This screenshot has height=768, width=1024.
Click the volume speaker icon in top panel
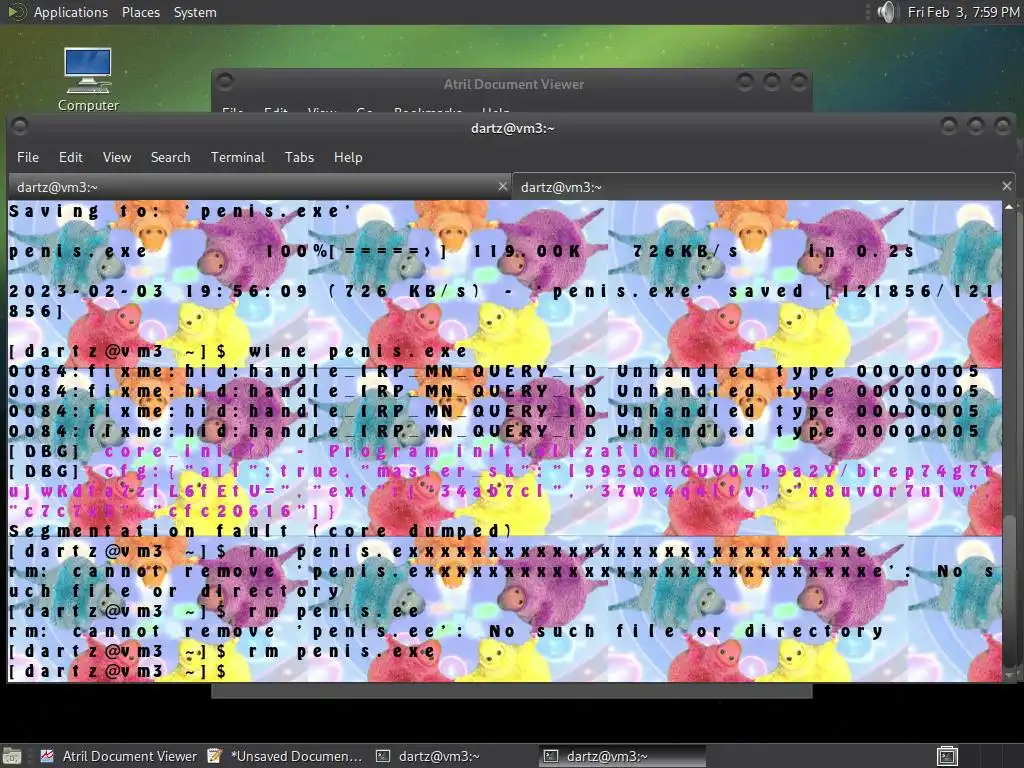click(x=886, y=12)
